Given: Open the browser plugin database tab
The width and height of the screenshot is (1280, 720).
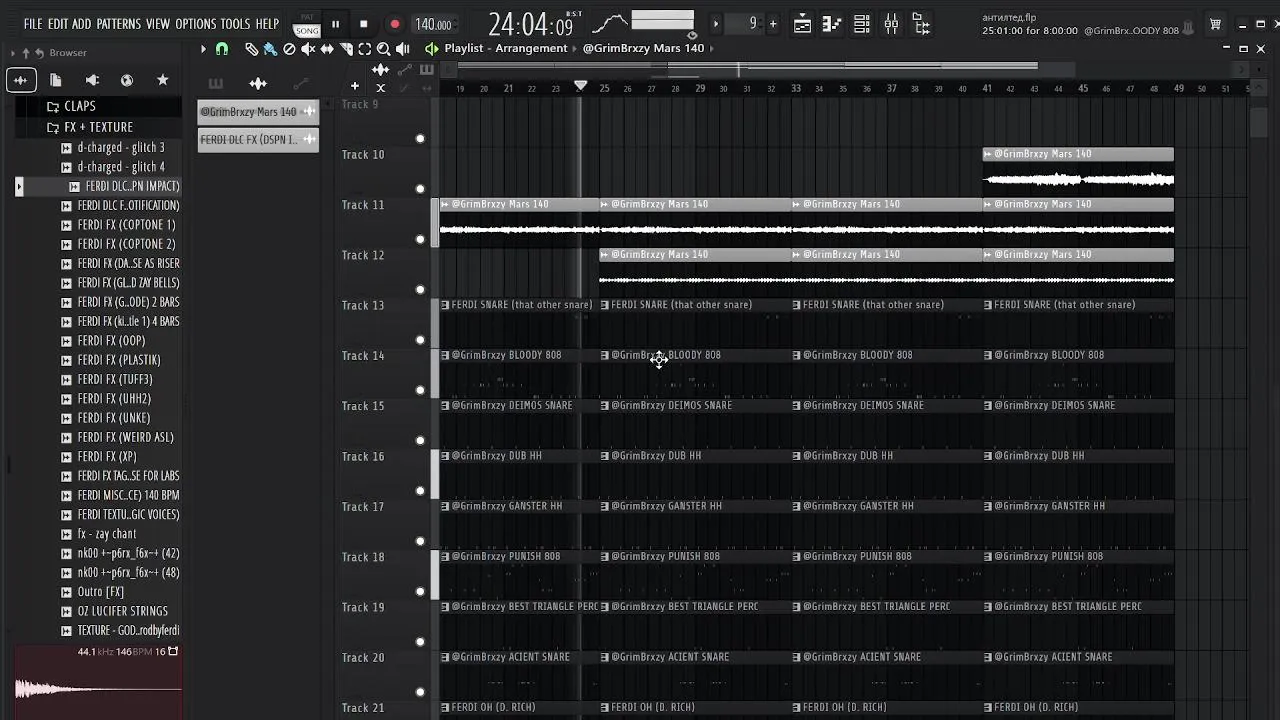Looking at the screenshot, I should (x=92, y=80).
